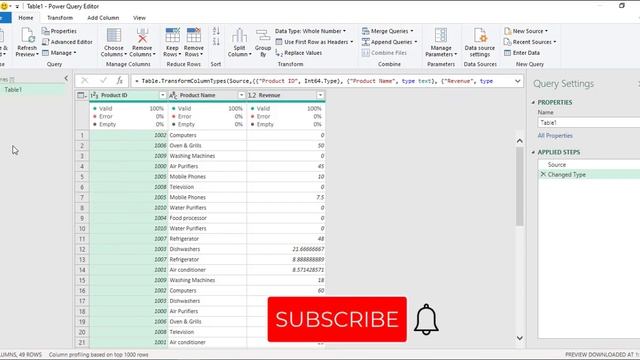This screenshot has height=360, width=640.
Task: Click the Refresh Preview icon
Action: click(27, 36)
